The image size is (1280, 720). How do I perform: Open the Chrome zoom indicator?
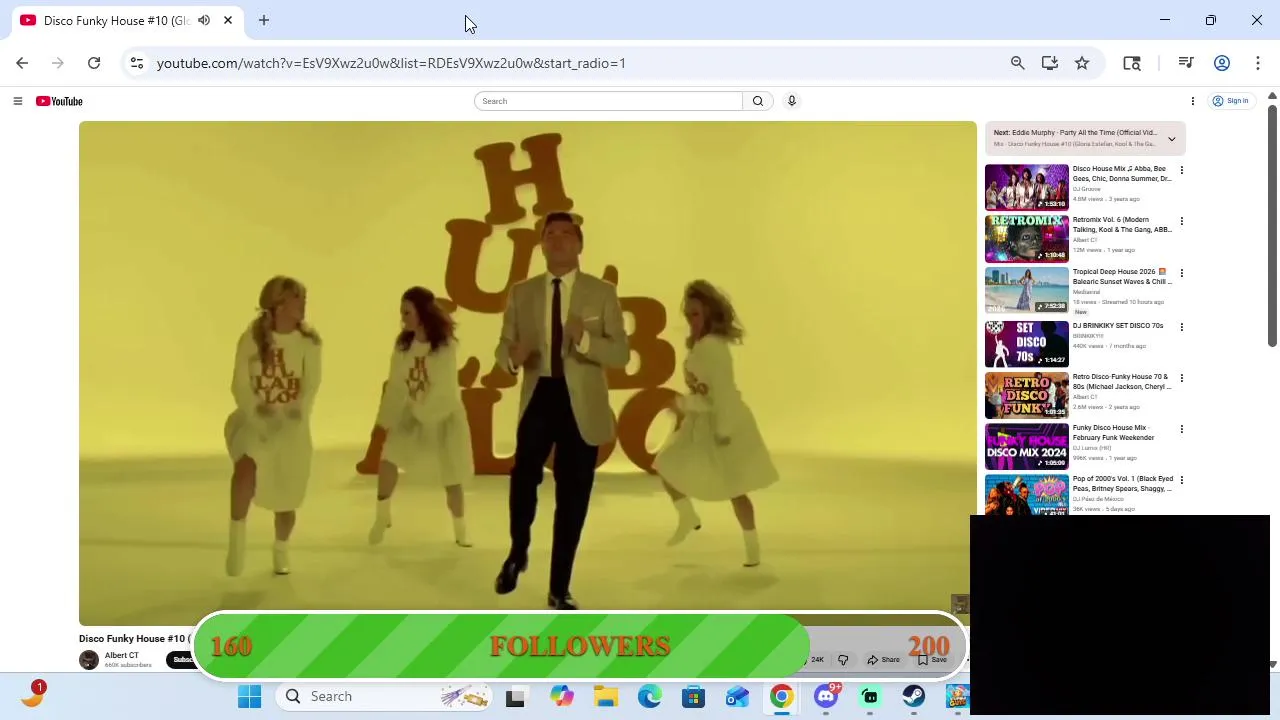[x=1017, y=63]
